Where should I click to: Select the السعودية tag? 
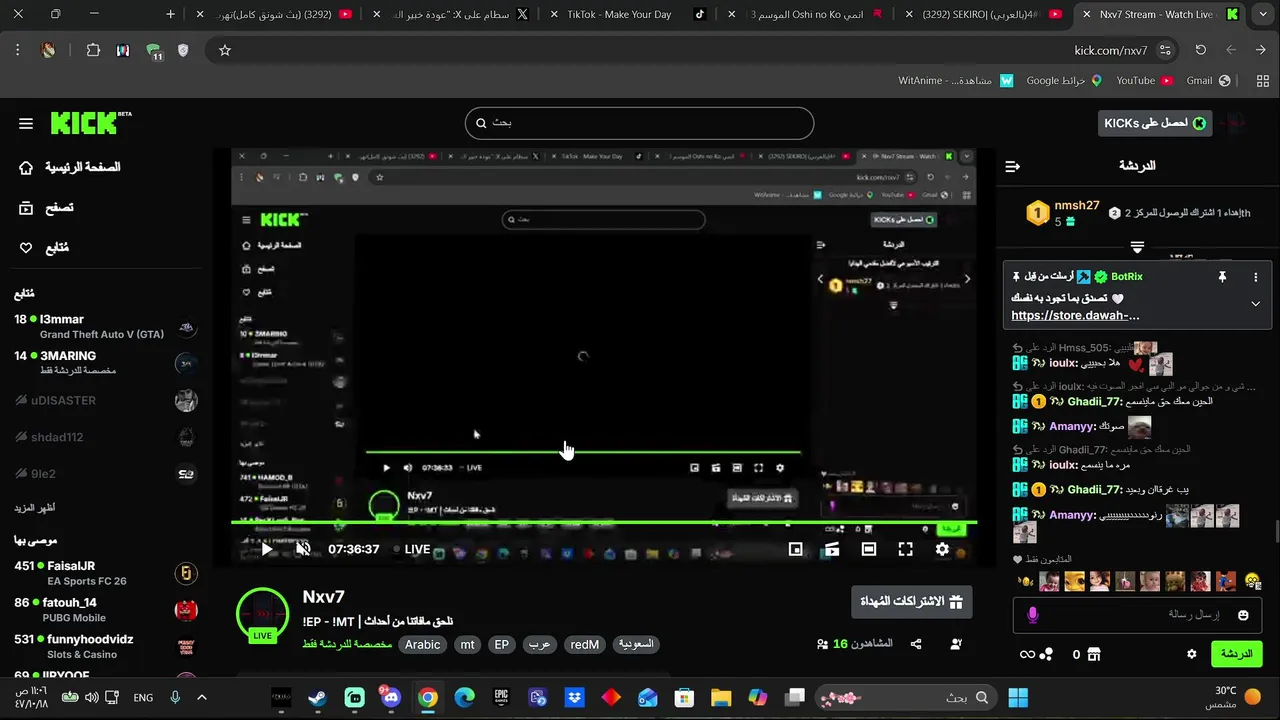click(x=636, y=645)
